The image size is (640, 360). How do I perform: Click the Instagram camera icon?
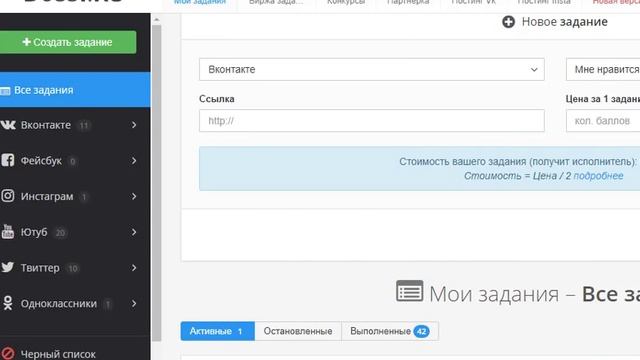coord(7,196)
